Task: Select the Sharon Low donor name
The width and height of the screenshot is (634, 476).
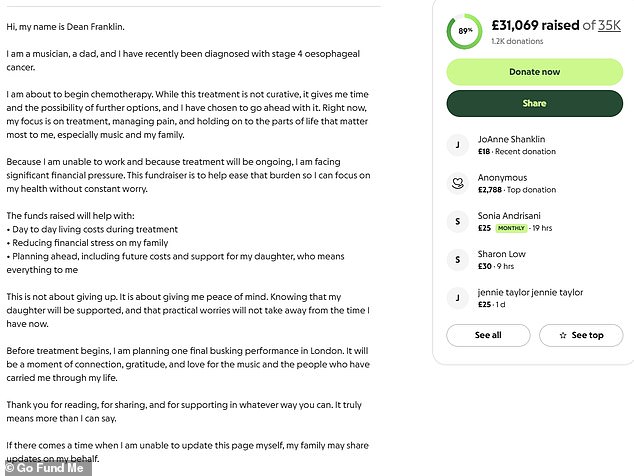Action: pyautogui.click(x=502, y=254)
